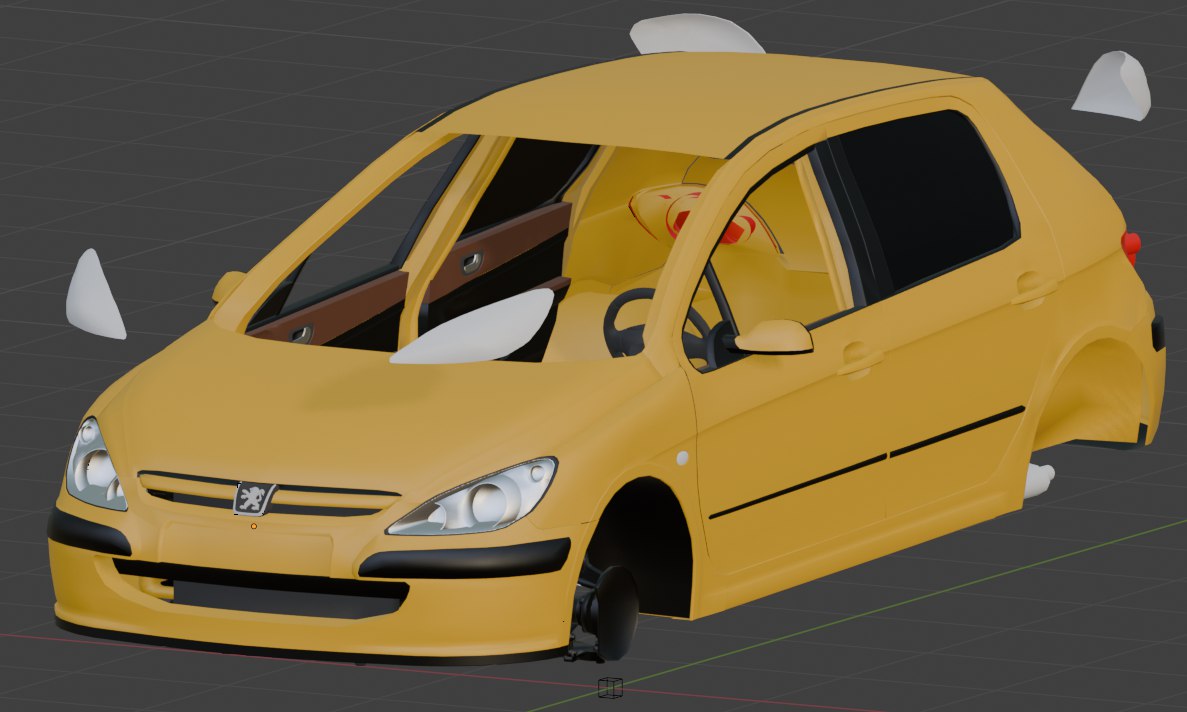
Task: Select the black molding strip on front door
Action: 798,487
